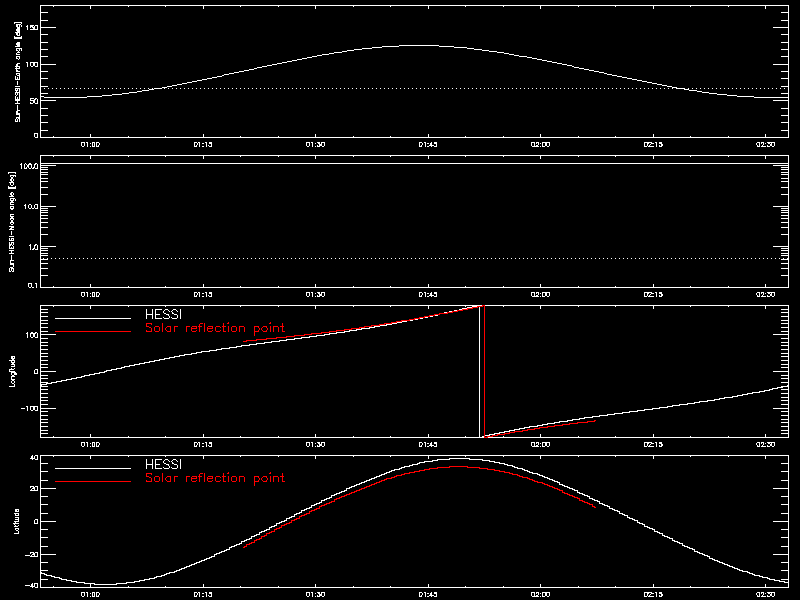This screenshot has height=600, width=800.
Task: Click "02:30" time label under Latitude plot
Action: tap(766, 594)
